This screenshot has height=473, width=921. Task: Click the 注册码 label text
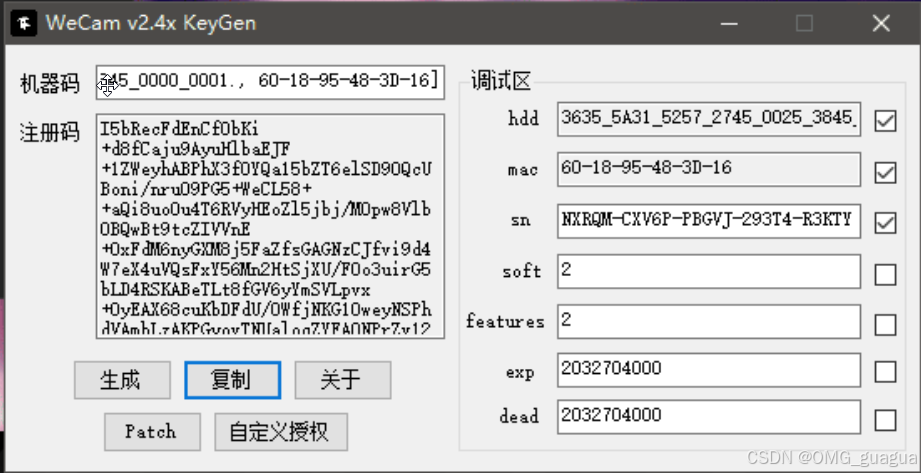click(x=49, y=132)
